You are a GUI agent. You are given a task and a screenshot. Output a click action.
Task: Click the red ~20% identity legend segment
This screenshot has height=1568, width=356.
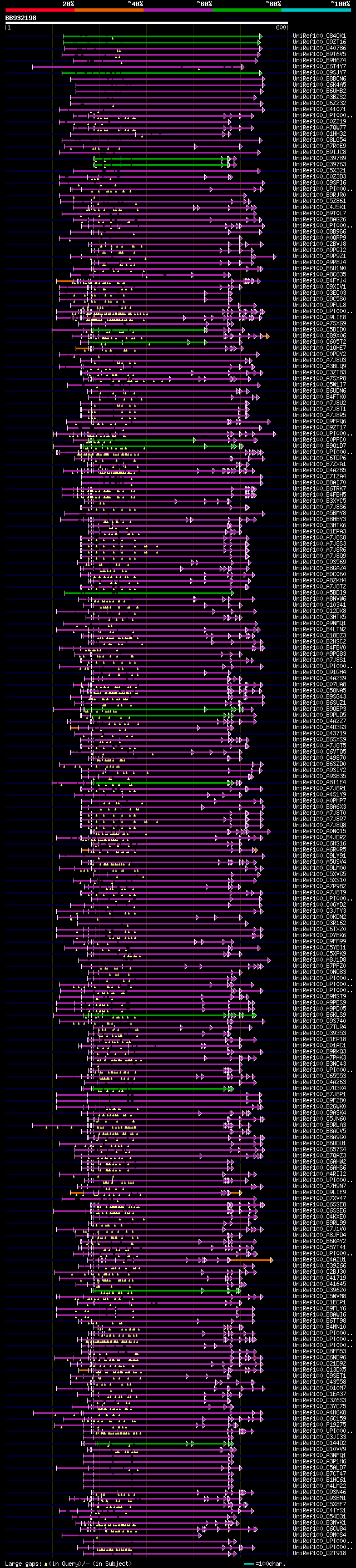(39, 10)
